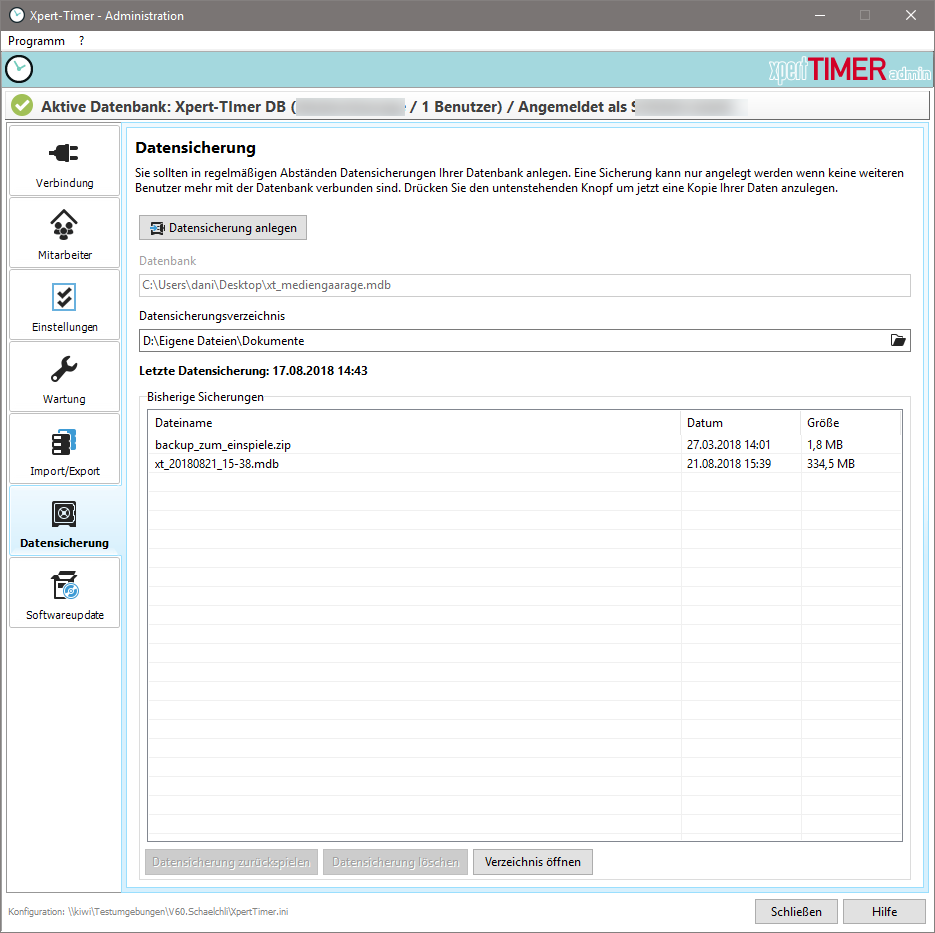The height and width of the screenshot is (933, 935).
Task: Click the Hilfe button
Action: click(x=884, y=911)
